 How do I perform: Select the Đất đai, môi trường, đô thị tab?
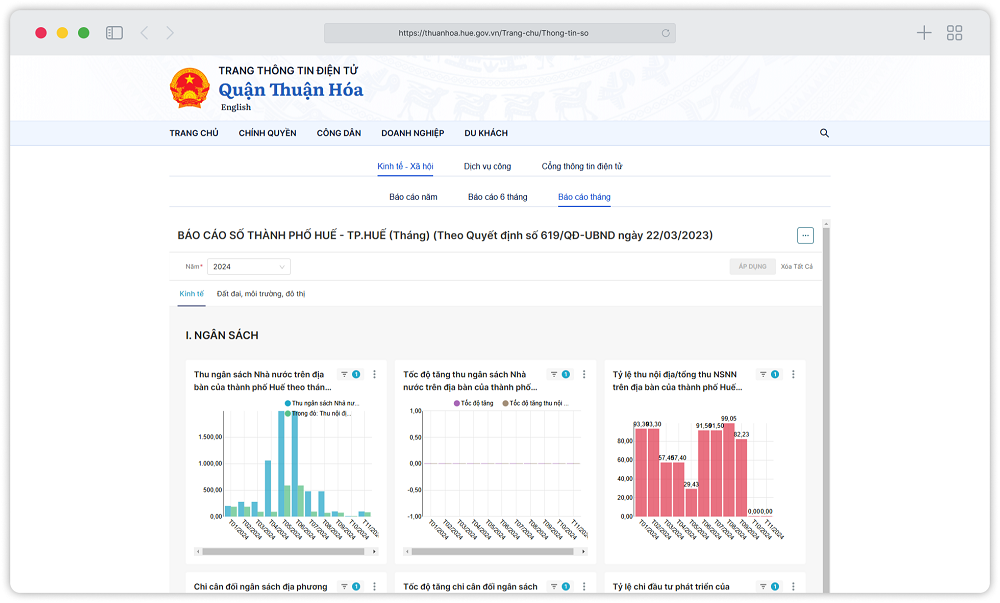pos(261,294)
